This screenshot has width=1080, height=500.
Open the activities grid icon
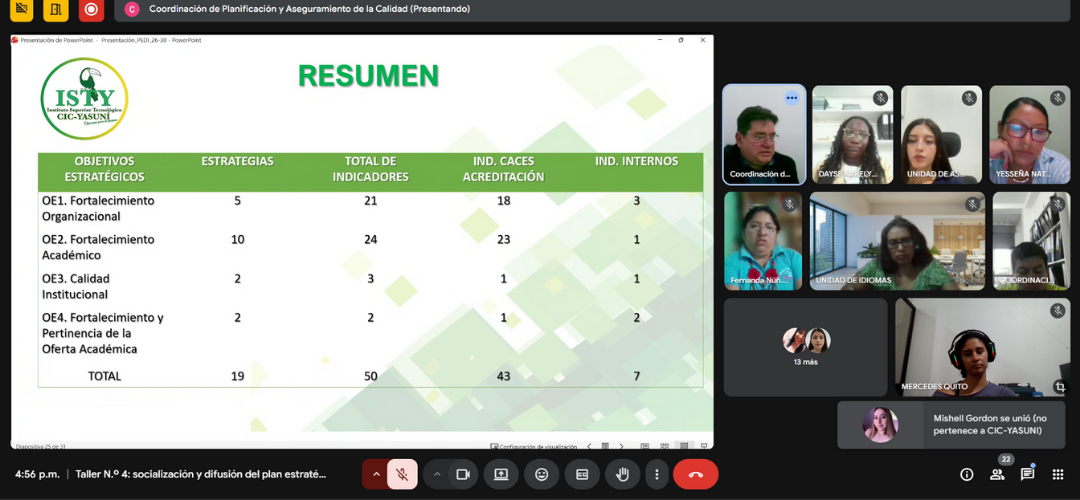point(1057,474)
